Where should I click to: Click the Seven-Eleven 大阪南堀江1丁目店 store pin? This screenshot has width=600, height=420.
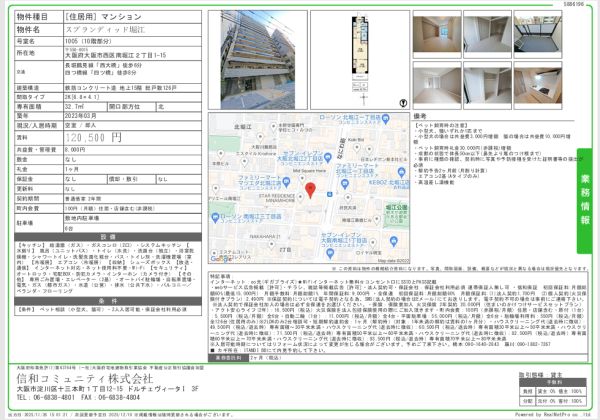click(330, 254)
